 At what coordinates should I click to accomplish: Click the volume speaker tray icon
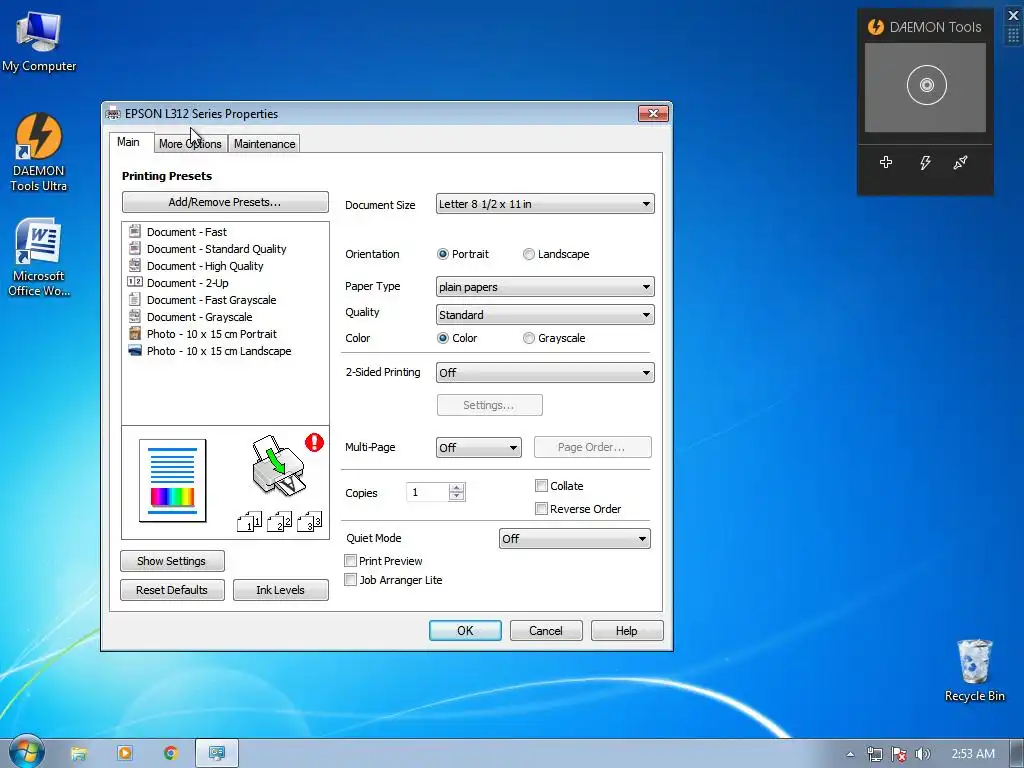[x=922, y=754]
